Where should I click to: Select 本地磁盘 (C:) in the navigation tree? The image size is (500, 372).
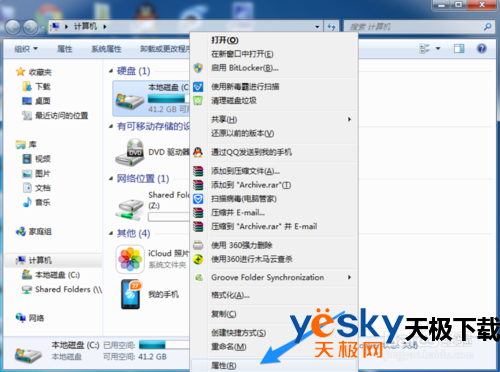pyautogui.click(x=57, y=275)
